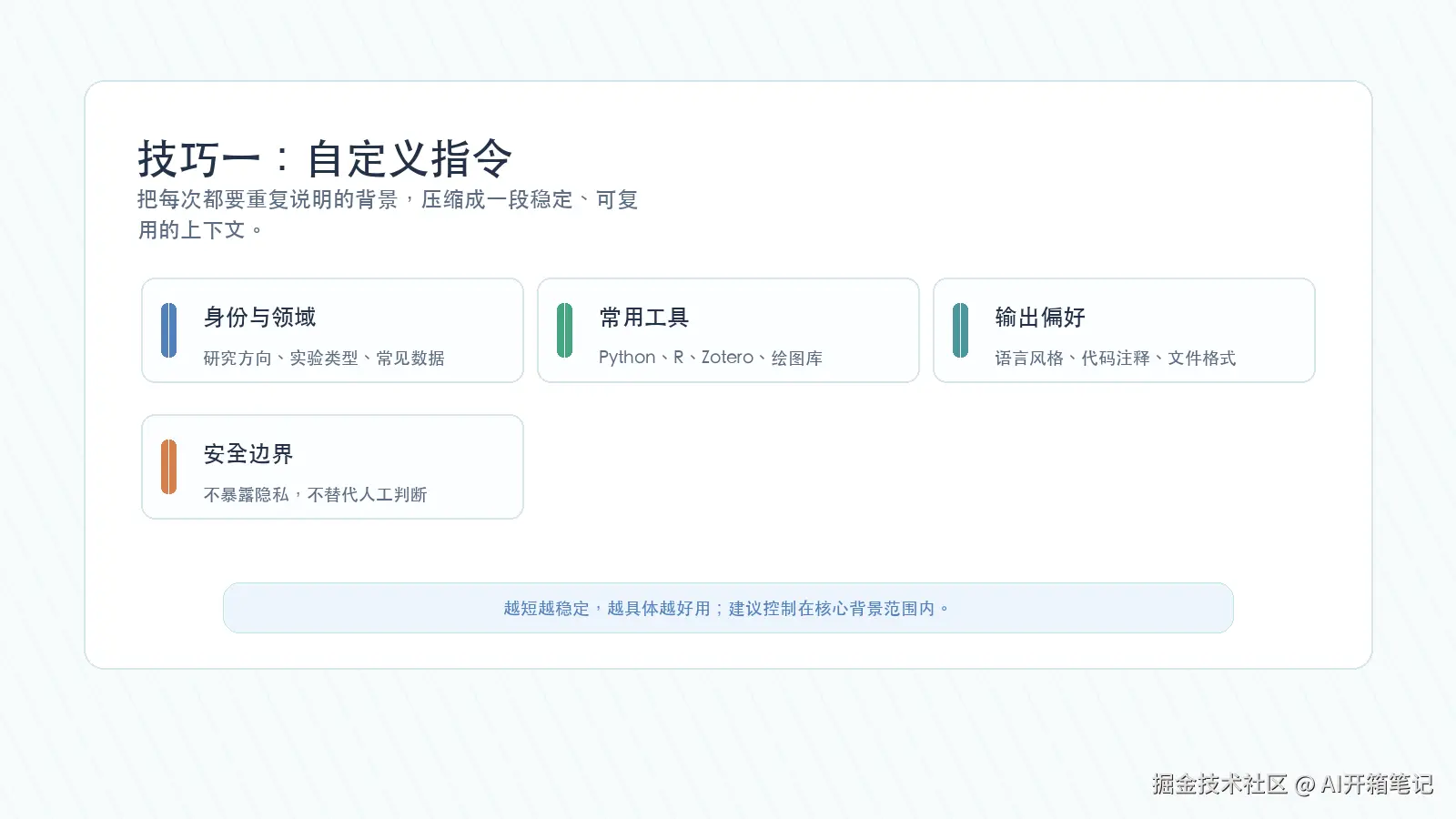The height and width of the screenshot is (819, 1456).
Task: Click the text 不暴露隐私，不替代人工判断
Action: point(316,494)
